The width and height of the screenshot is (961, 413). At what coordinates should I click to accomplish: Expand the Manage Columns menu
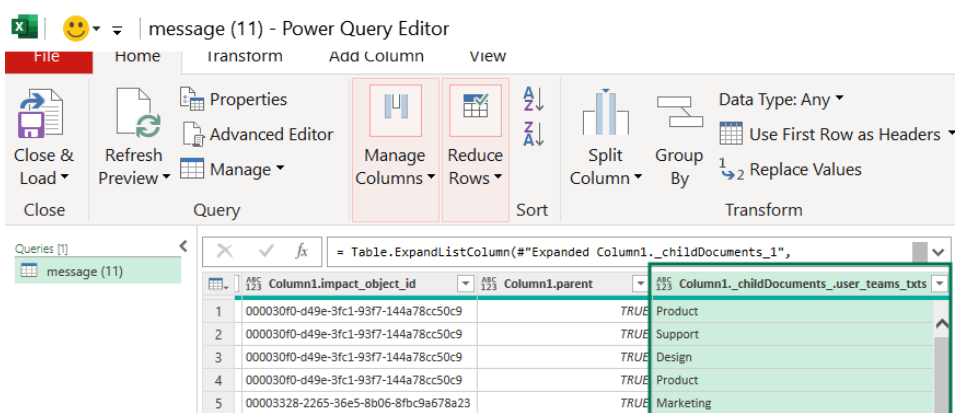[394, 167]
